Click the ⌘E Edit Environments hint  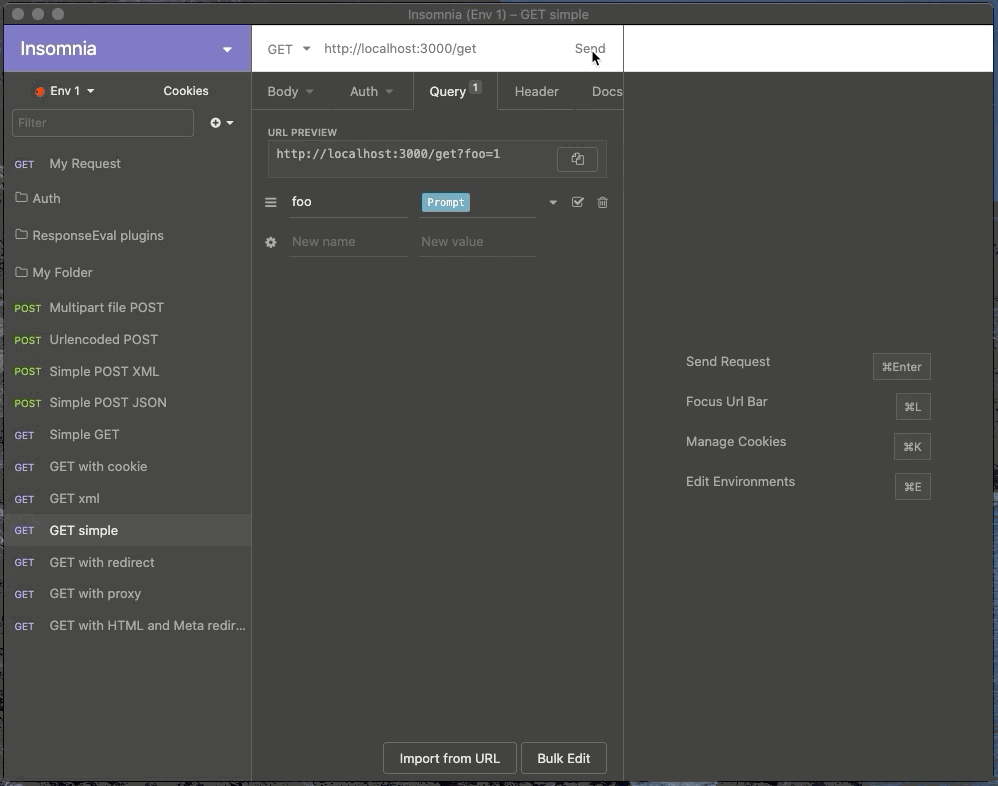[x=912, y=487]
